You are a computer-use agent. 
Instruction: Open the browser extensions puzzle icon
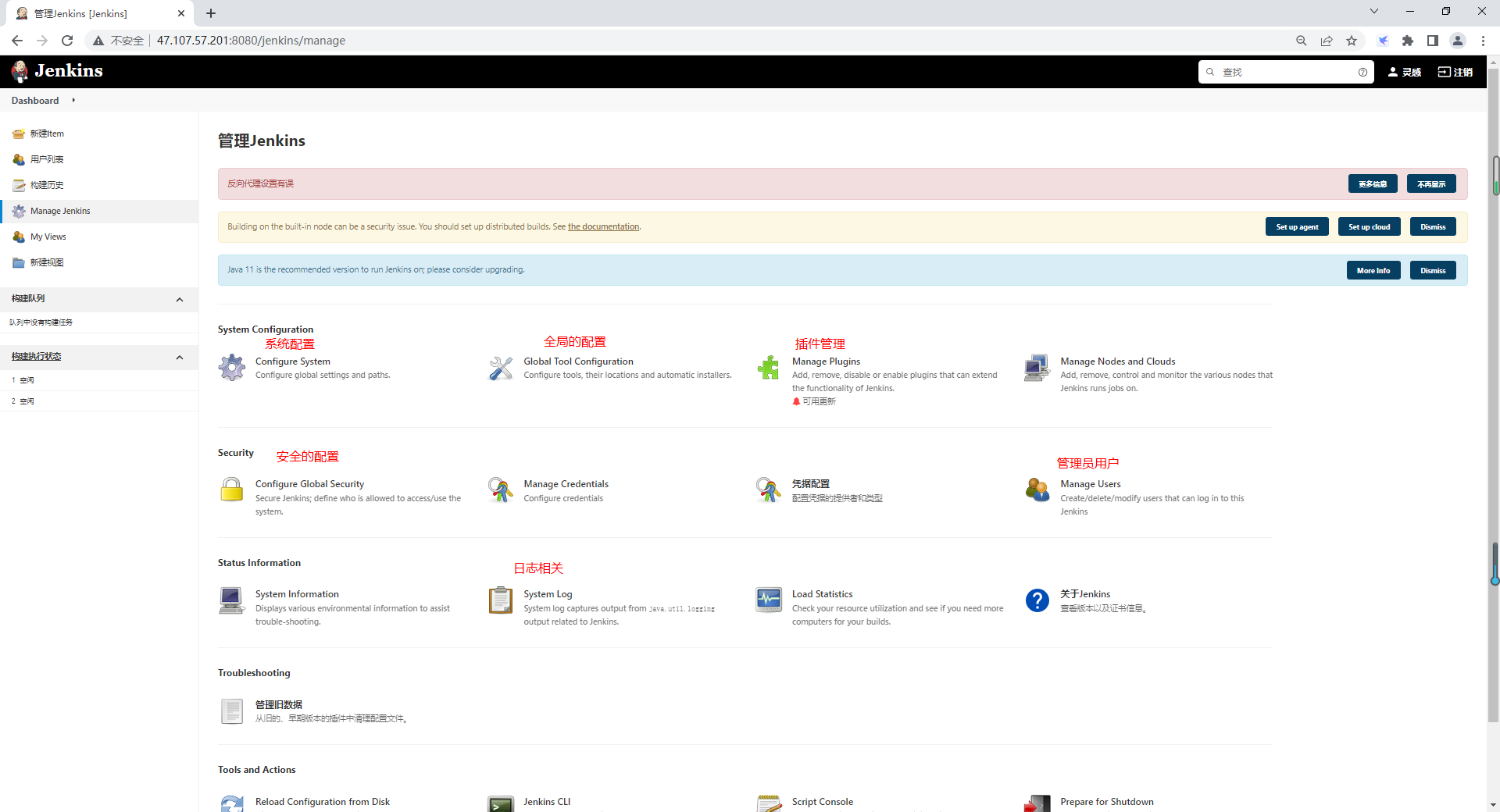pos(1408,41)
